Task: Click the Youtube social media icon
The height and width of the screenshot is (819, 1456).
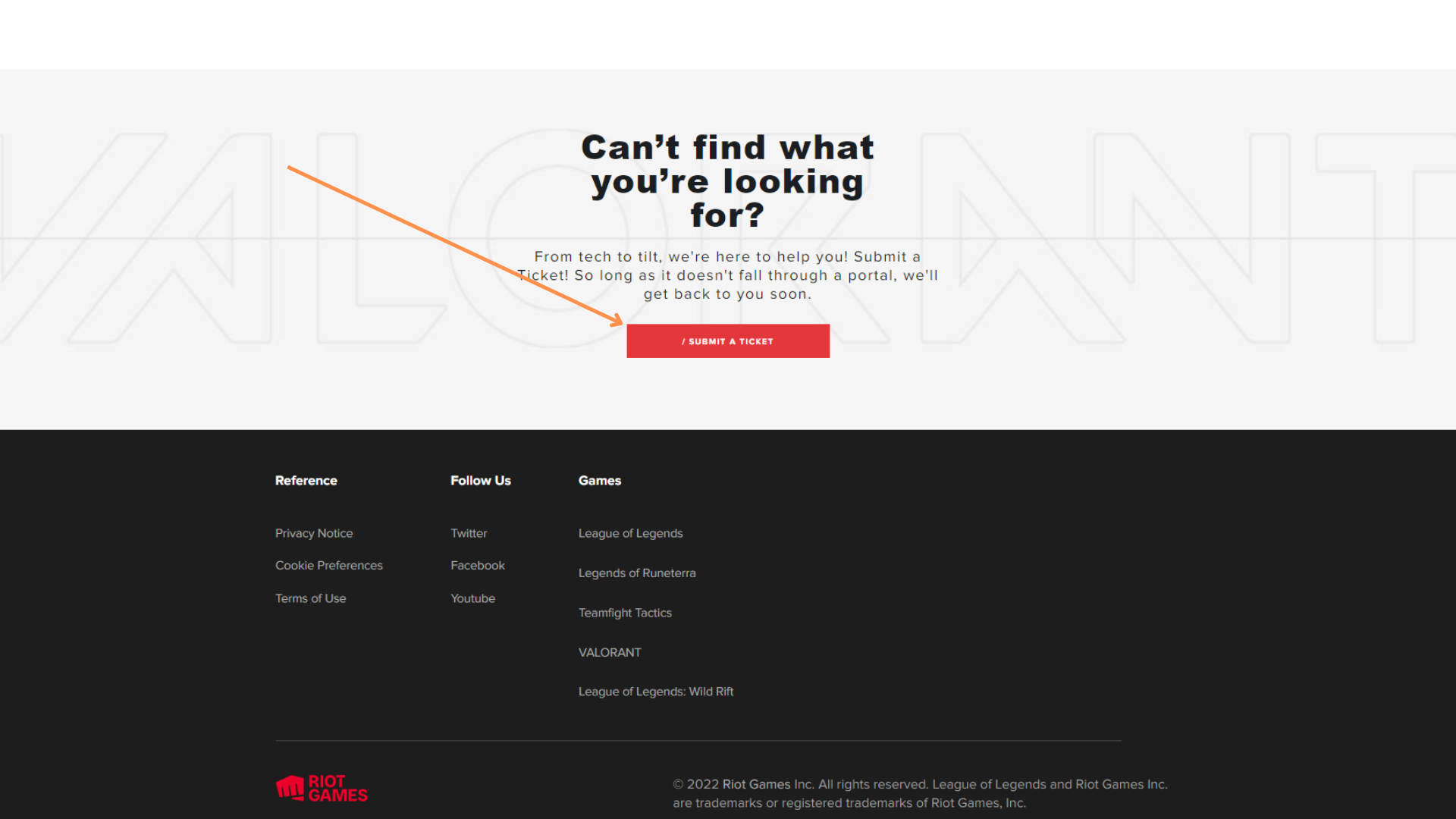Action: coord(473,598)
